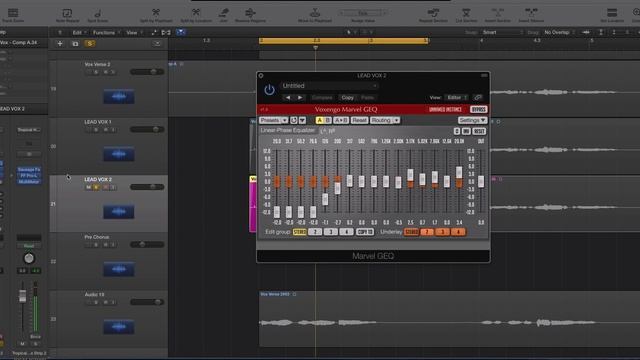Click the Track Zoom toolbar icon

pos(13,13)
